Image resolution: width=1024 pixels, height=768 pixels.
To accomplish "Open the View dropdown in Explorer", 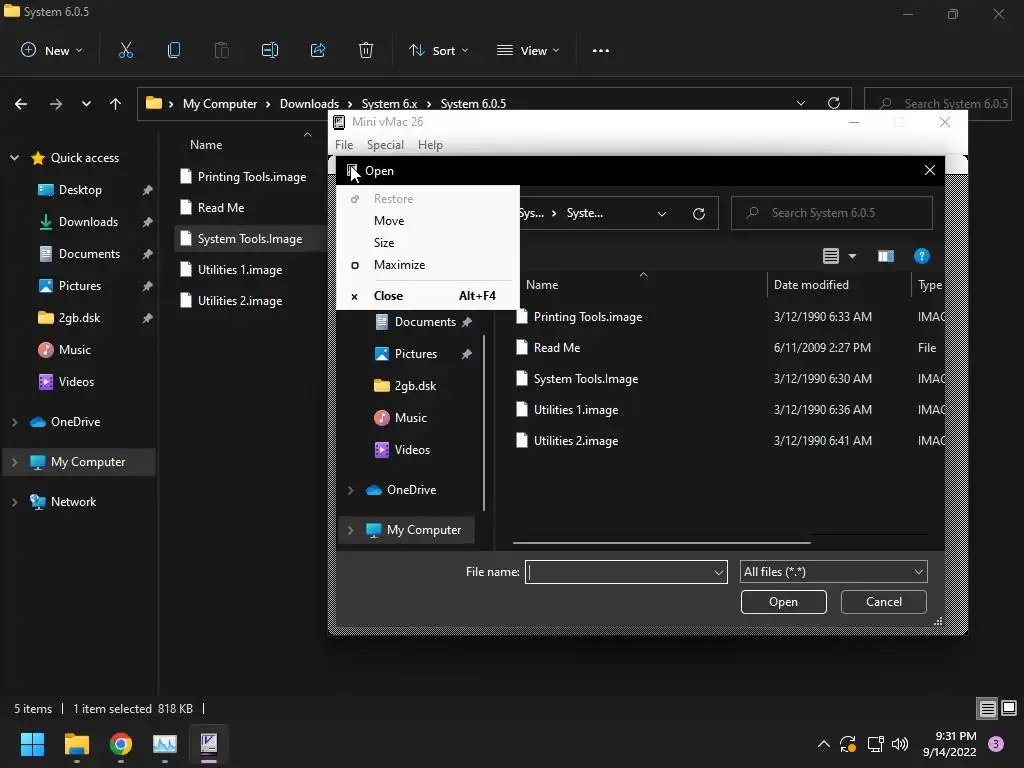I will pos(528,50).
